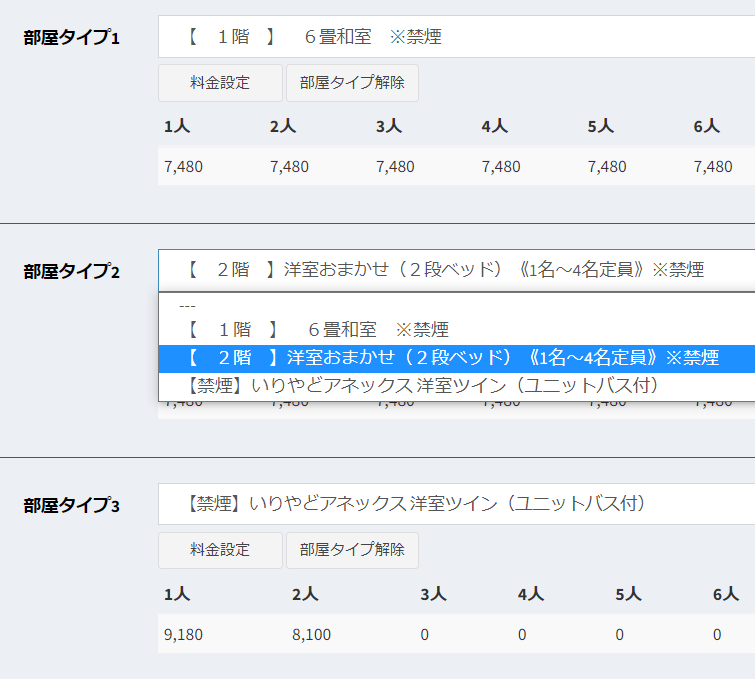This screenshot has width=755, height=679.
Task: Click the 4人 column header in 部屋タイプ1
Action: (x=495, y=126)
